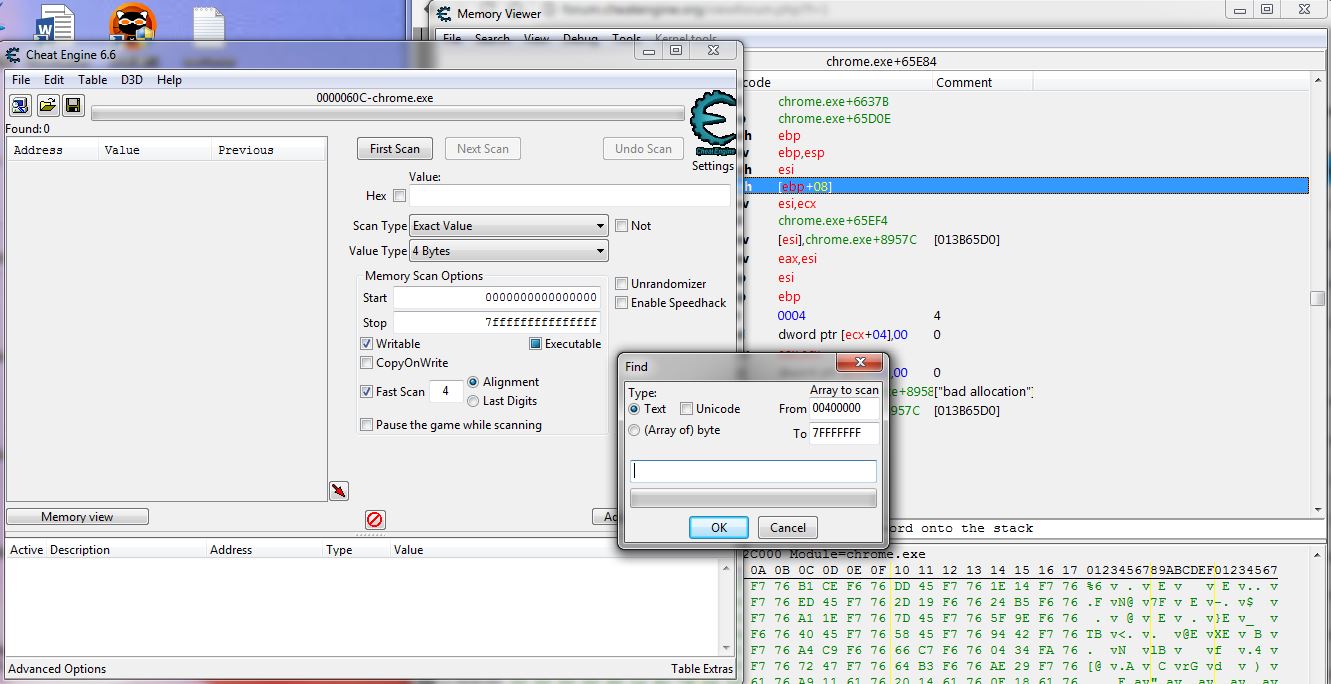Open the Help menu in Cheat Engine
This screenshot has width=1331, height=684.
pyautogui.click(x=170, y=80)
